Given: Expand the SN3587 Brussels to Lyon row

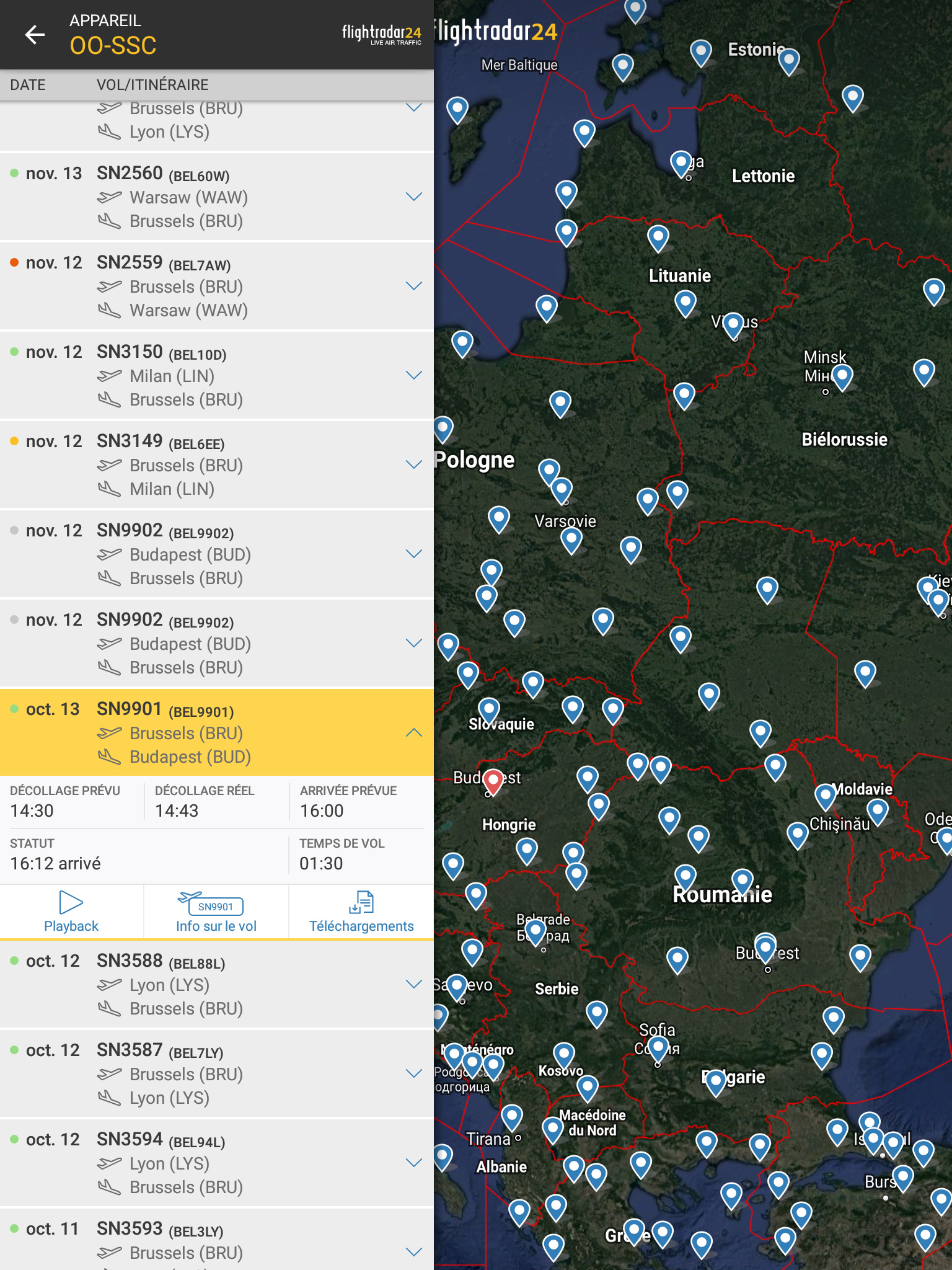Looking at the screenshot, I should pos(413,1073).
